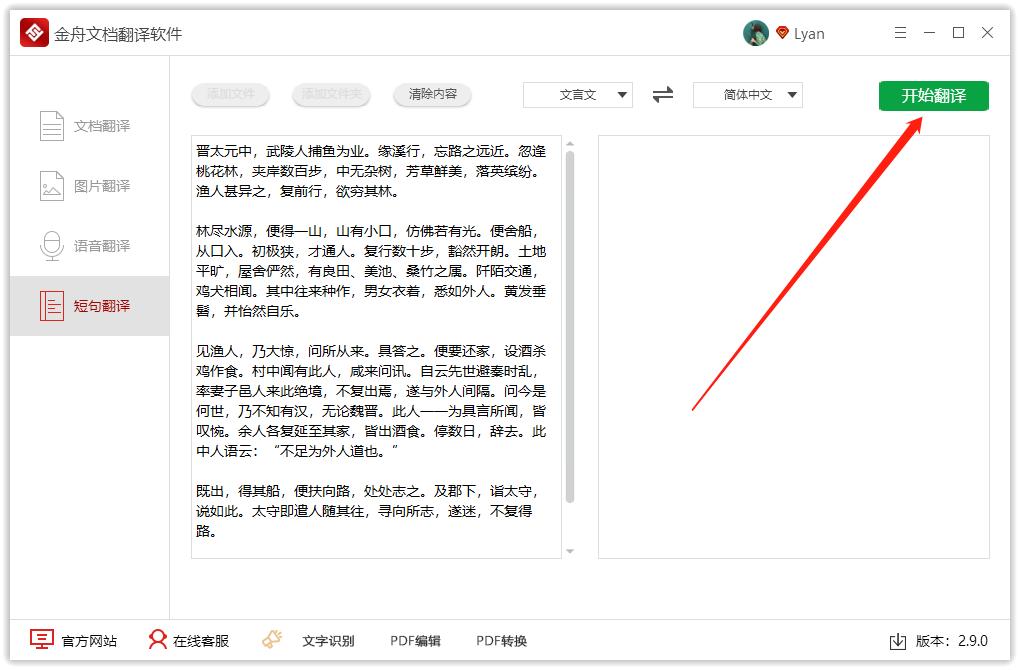The height and width of the screenshot is (670, 1020).
Task: Click the membership badge next to Lyan
Action: 781,32
